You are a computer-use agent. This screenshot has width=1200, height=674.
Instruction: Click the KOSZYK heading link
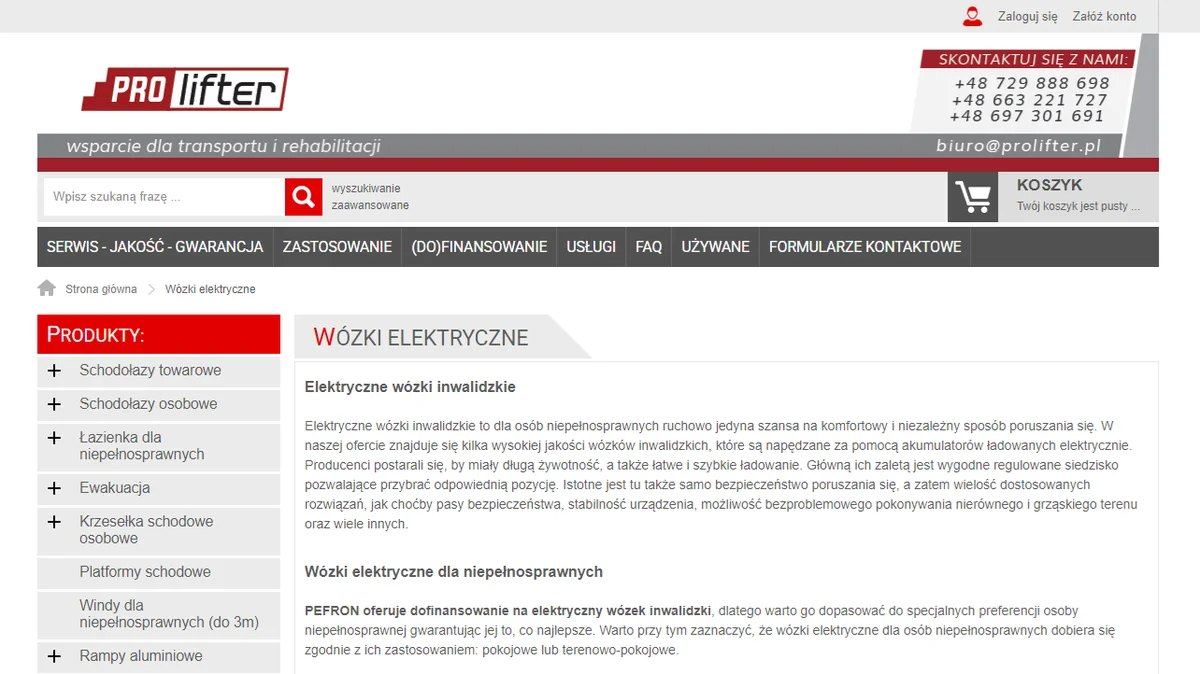(1049, 185)
